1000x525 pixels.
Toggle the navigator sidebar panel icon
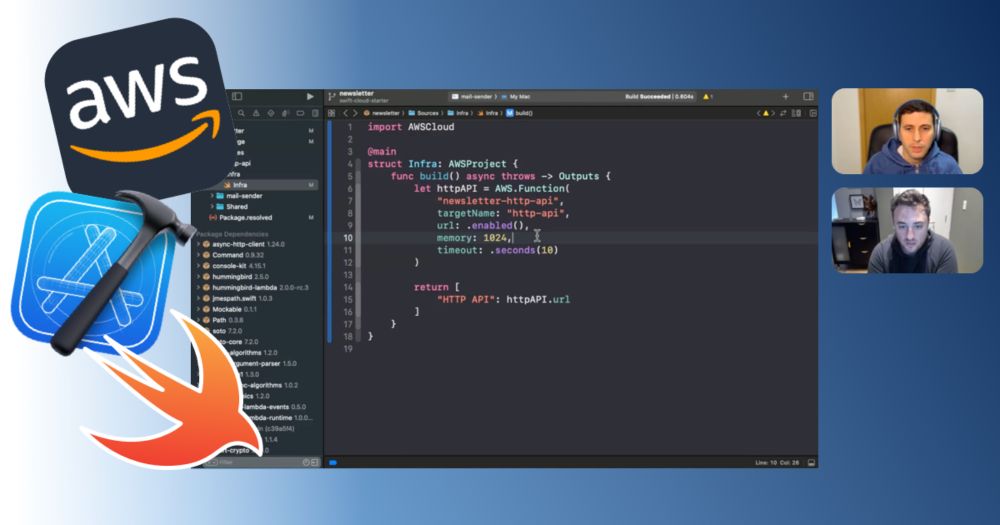tap(237, 96)
